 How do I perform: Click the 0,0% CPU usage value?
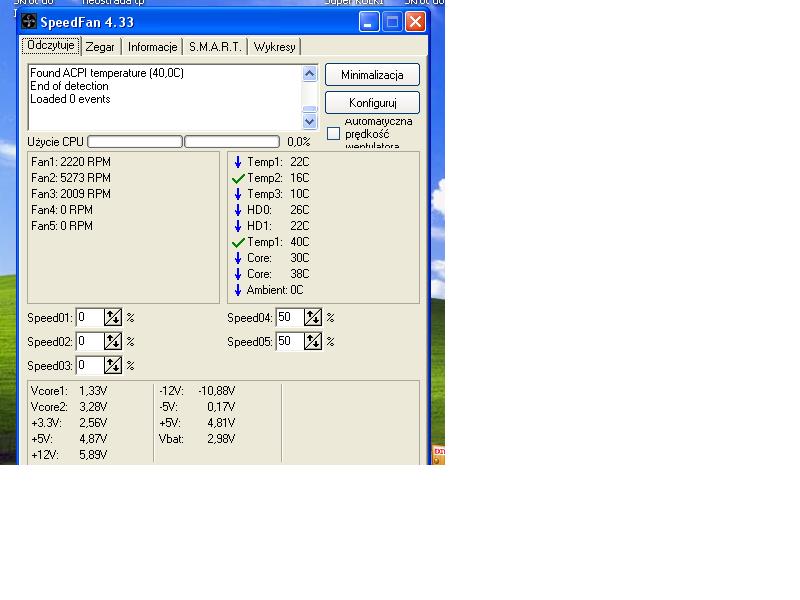(298, 142)
